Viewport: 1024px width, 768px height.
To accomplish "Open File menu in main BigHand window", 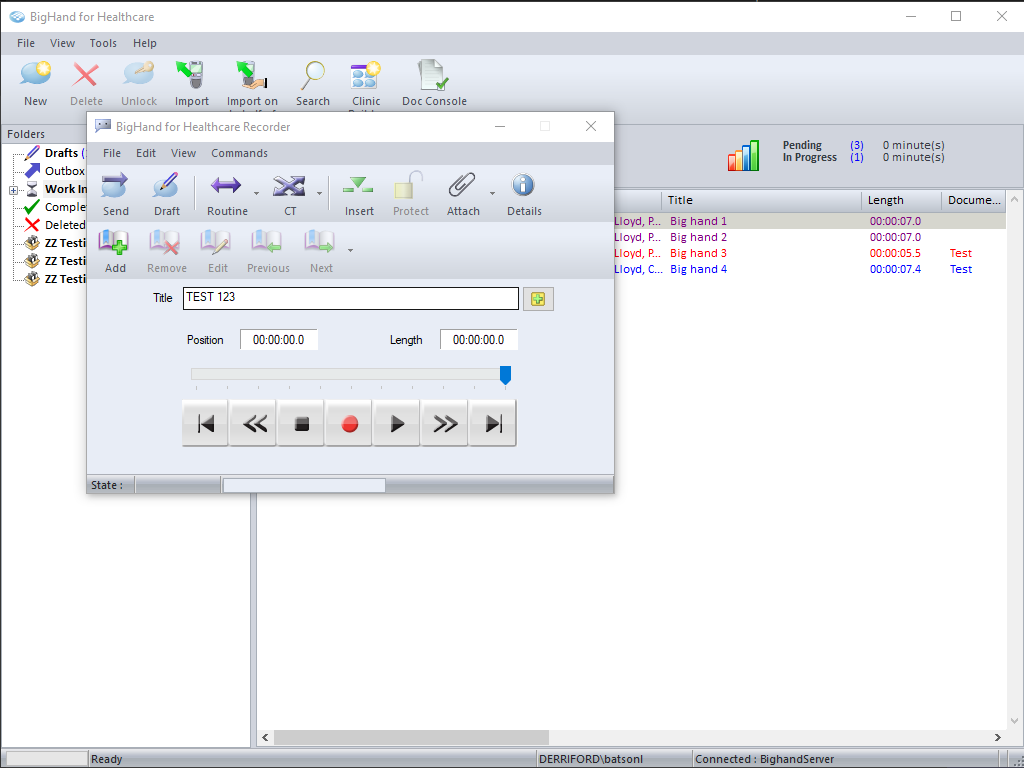I will coord(26,43).
